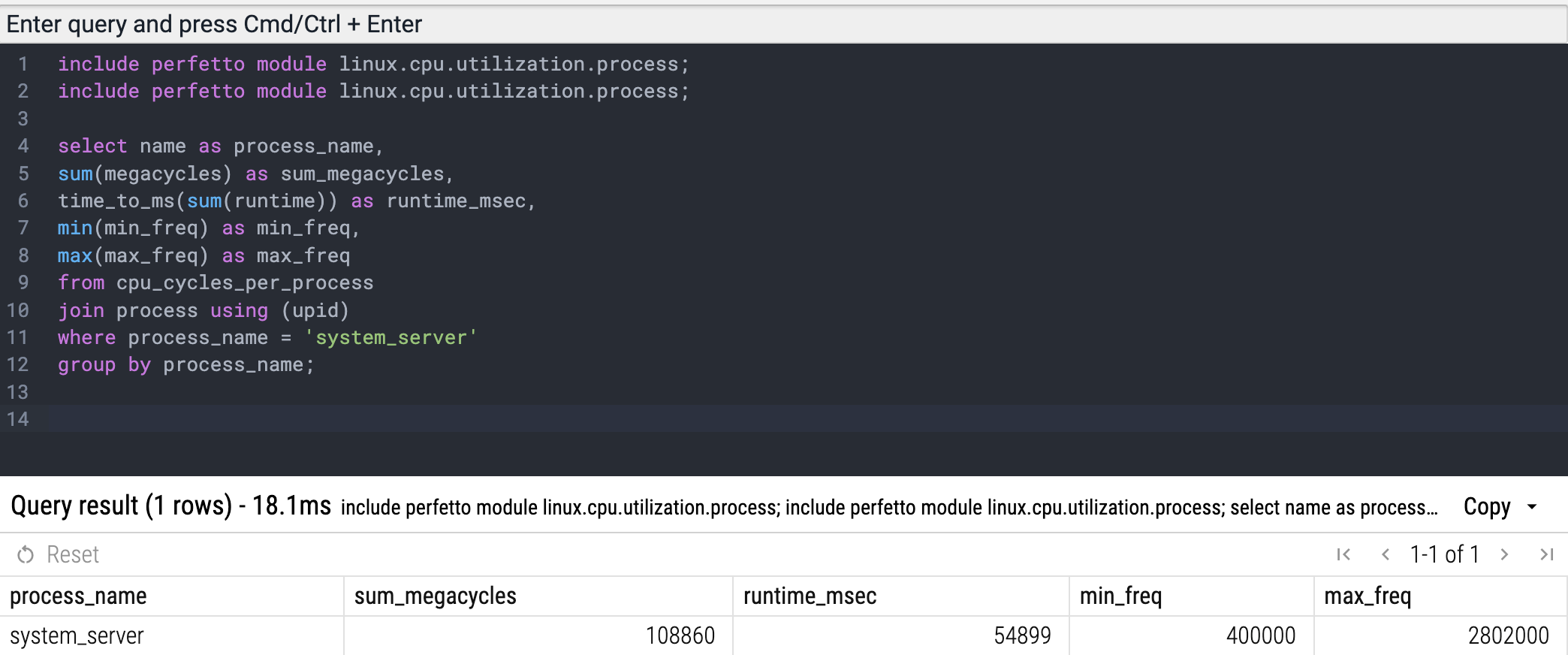The image size is (1568, 655).
Task: Jump to the last page of results
Action: (x=1546, y=555)
